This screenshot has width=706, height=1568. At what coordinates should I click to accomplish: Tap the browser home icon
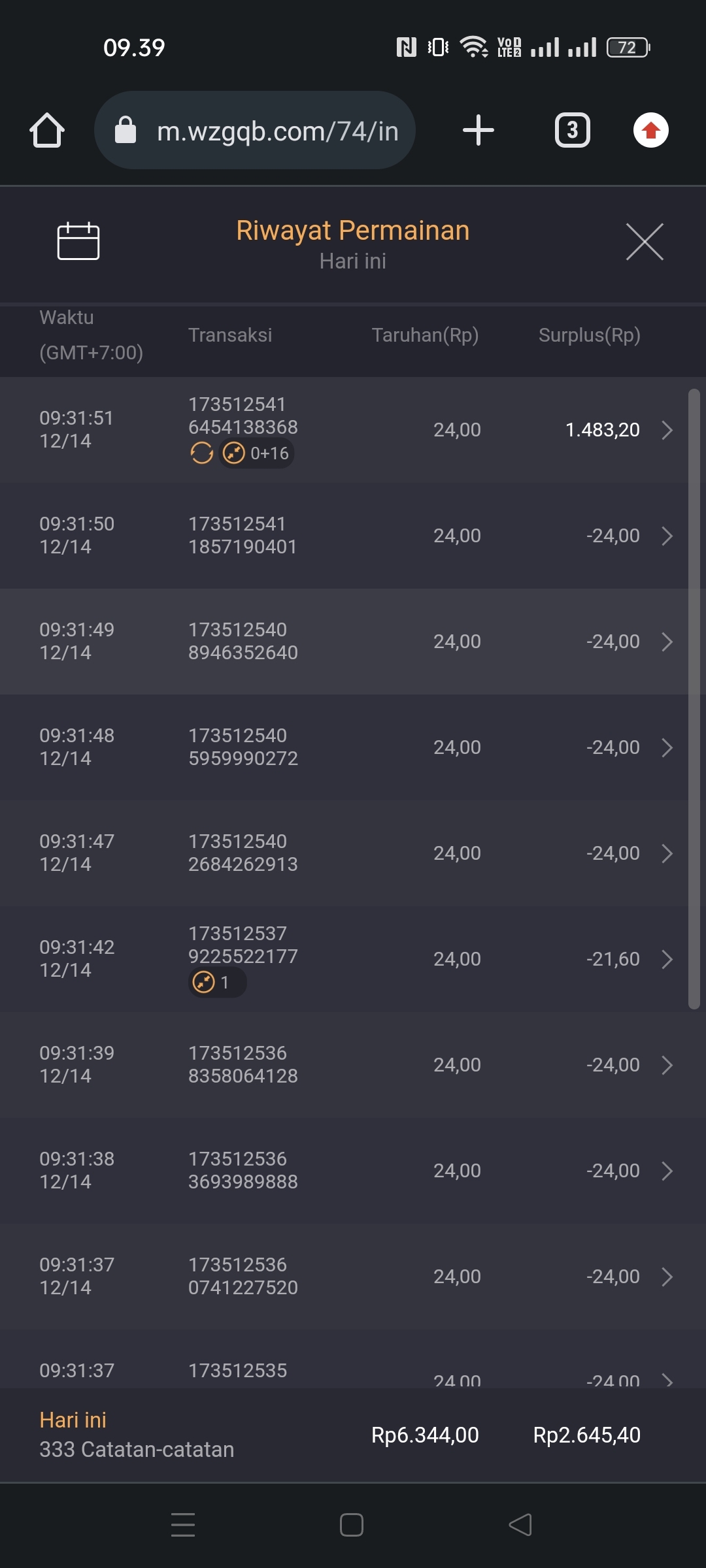coord(47,130)
